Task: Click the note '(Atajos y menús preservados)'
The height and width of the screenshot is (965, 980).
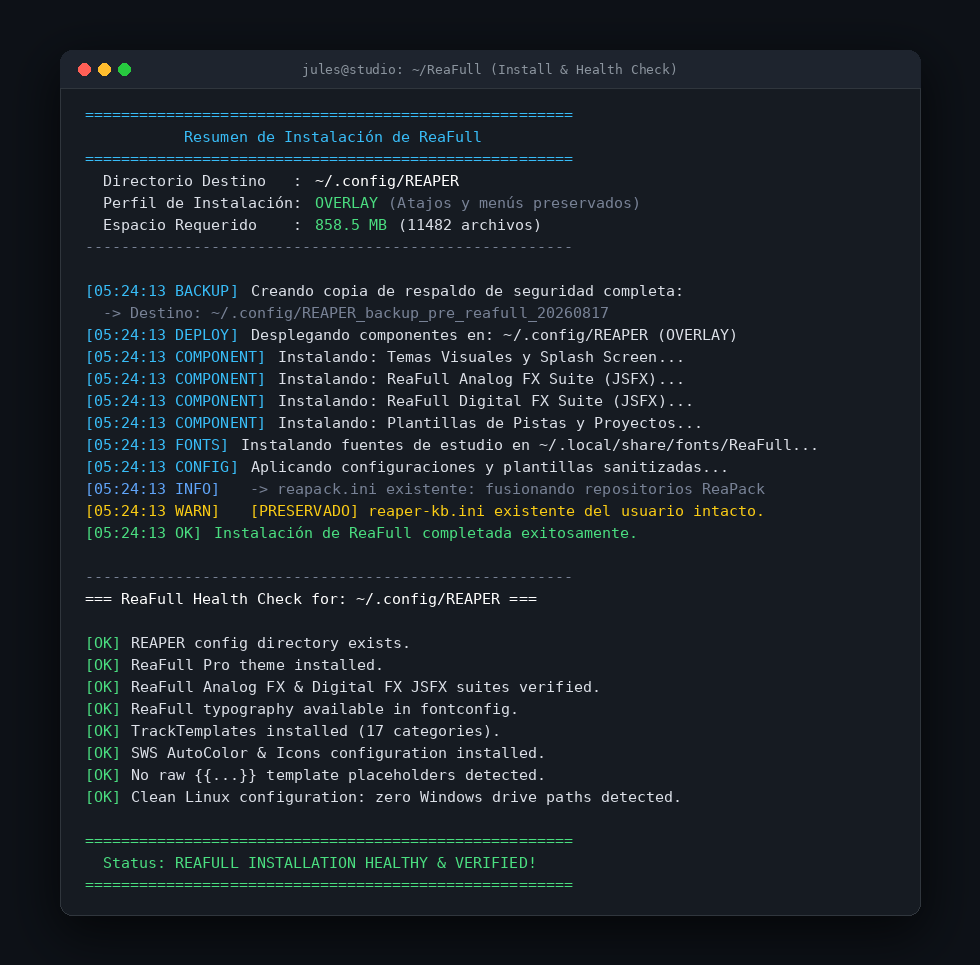Action: tap(514, 203)
